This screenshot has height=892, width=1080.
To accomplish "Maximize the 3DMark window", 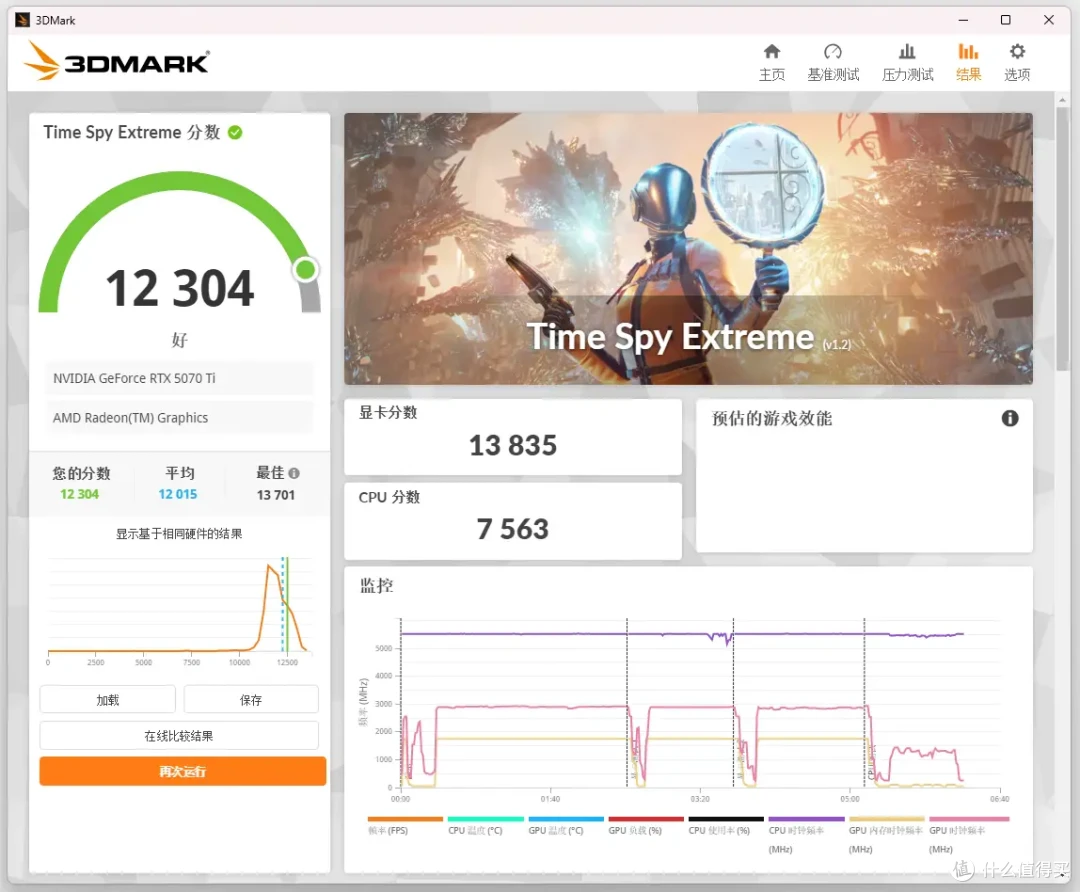I will (1006, 20).
